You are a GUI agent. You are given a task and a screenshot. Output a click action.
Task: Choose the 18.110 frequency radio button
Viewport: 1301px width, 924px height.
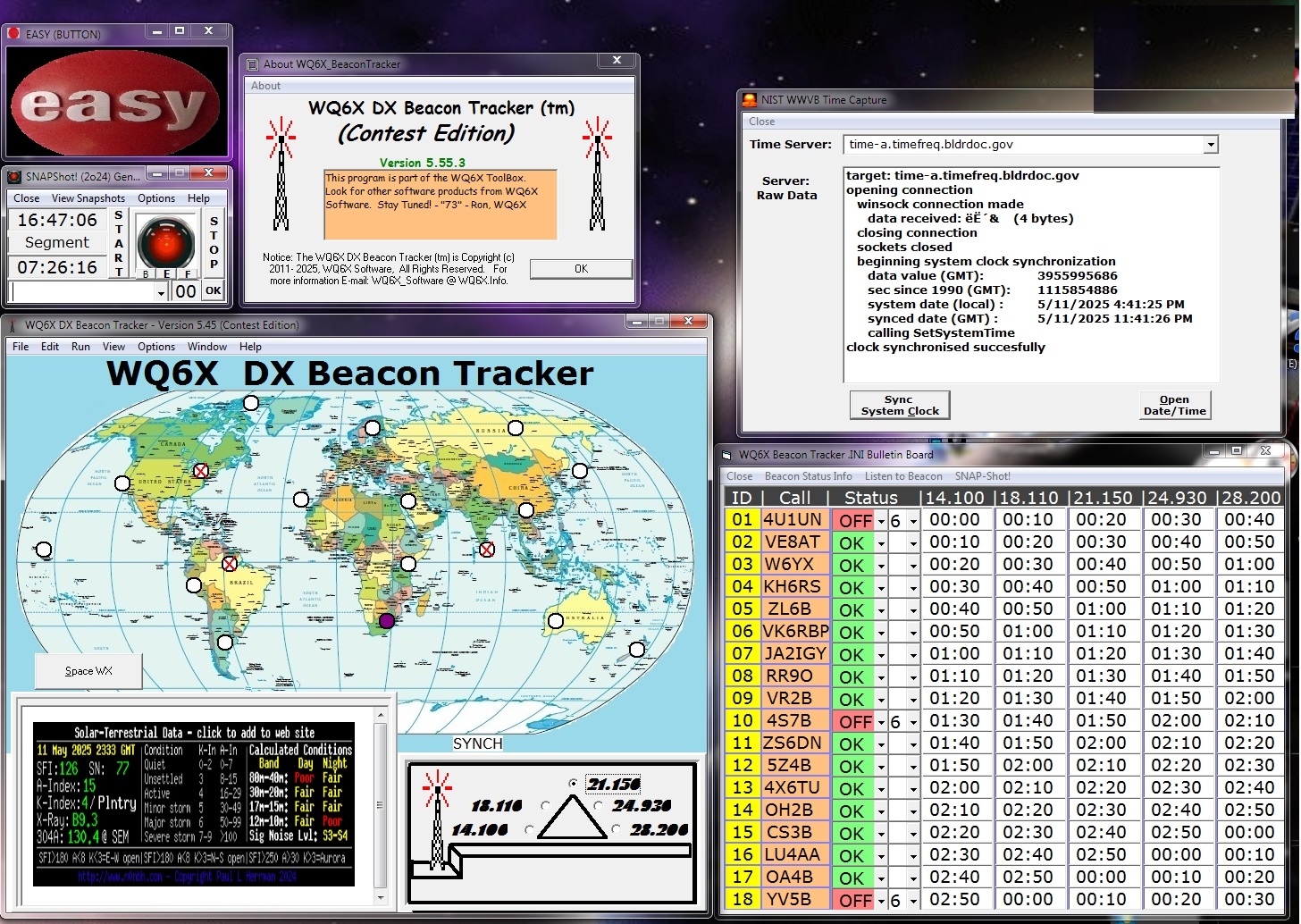tap(545, 806)
